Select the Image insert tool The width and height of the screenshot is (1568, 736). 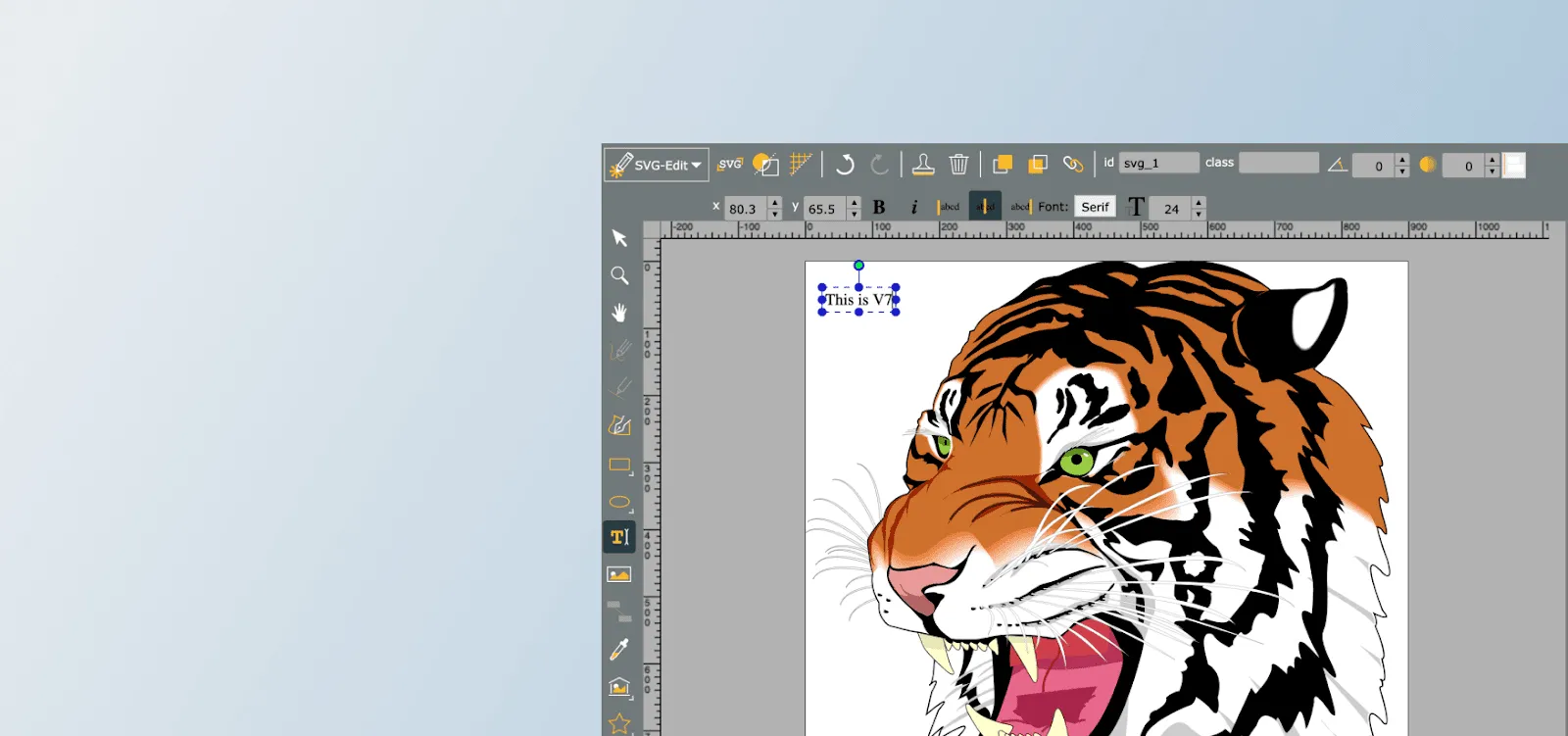point(618,574)
